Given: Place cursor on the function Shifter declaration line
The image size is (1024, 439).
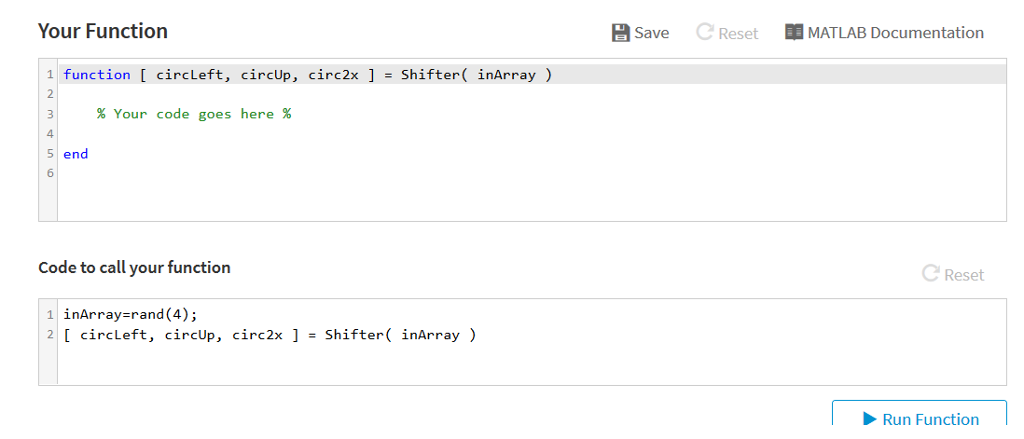Looking at the screenshot, I should tap(532, 74).
